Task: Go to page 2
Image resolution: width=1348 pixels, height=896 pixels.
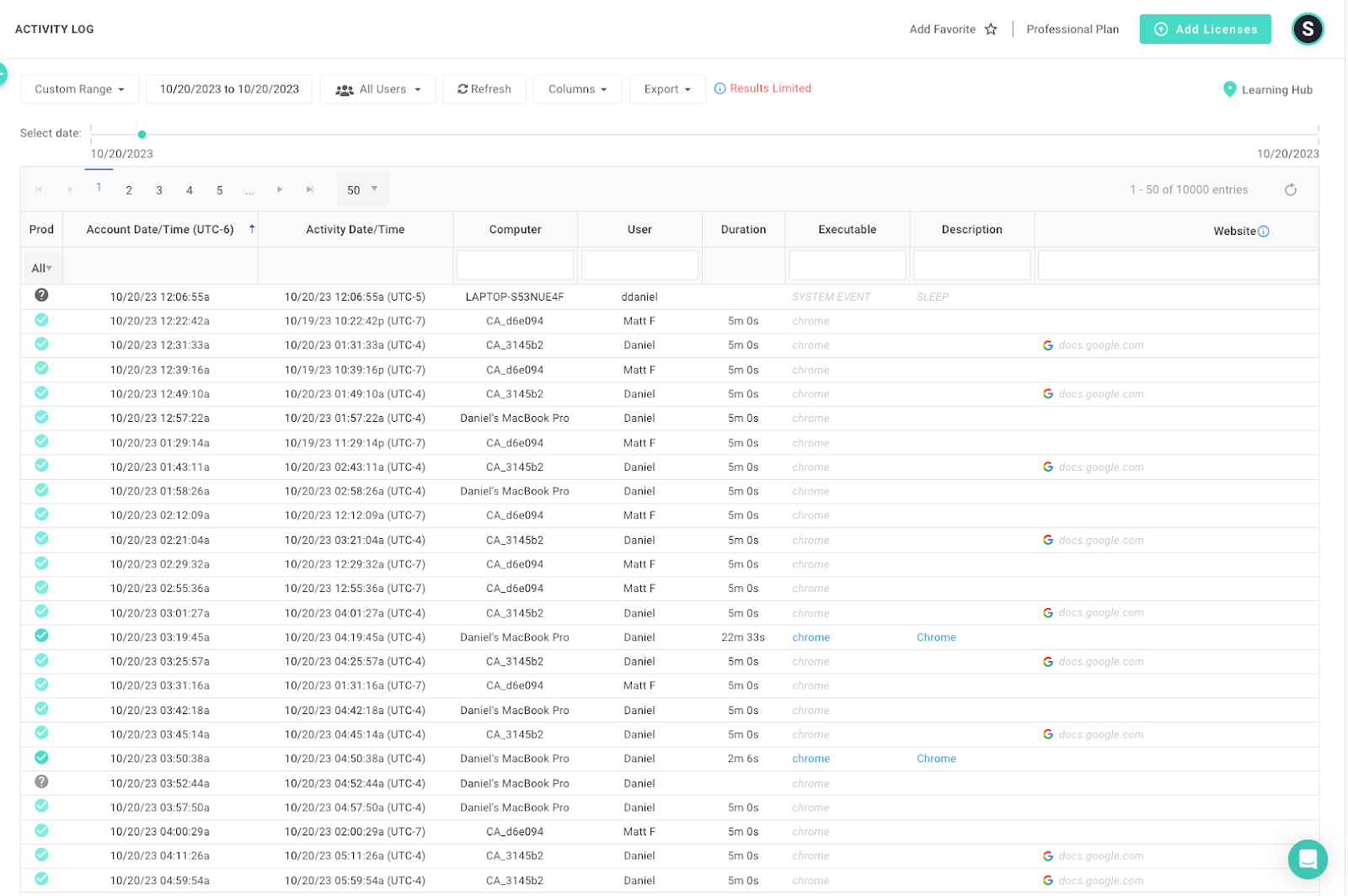Action: tap(129, 190)
